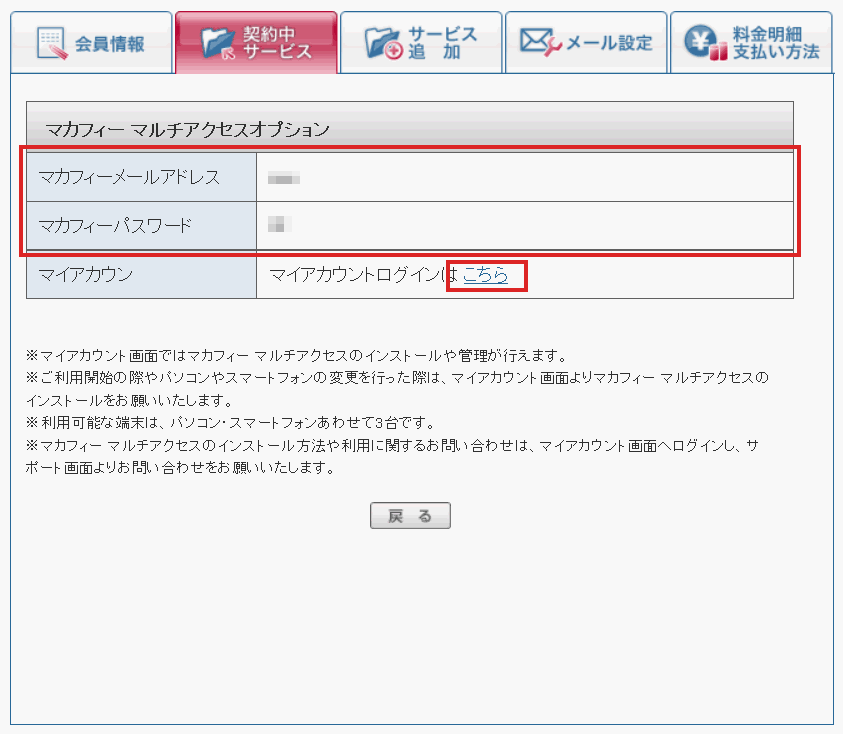This screenshot has width=843, height=734.
Task: Click the member info document icon
Action: click(x=50, y=43)
